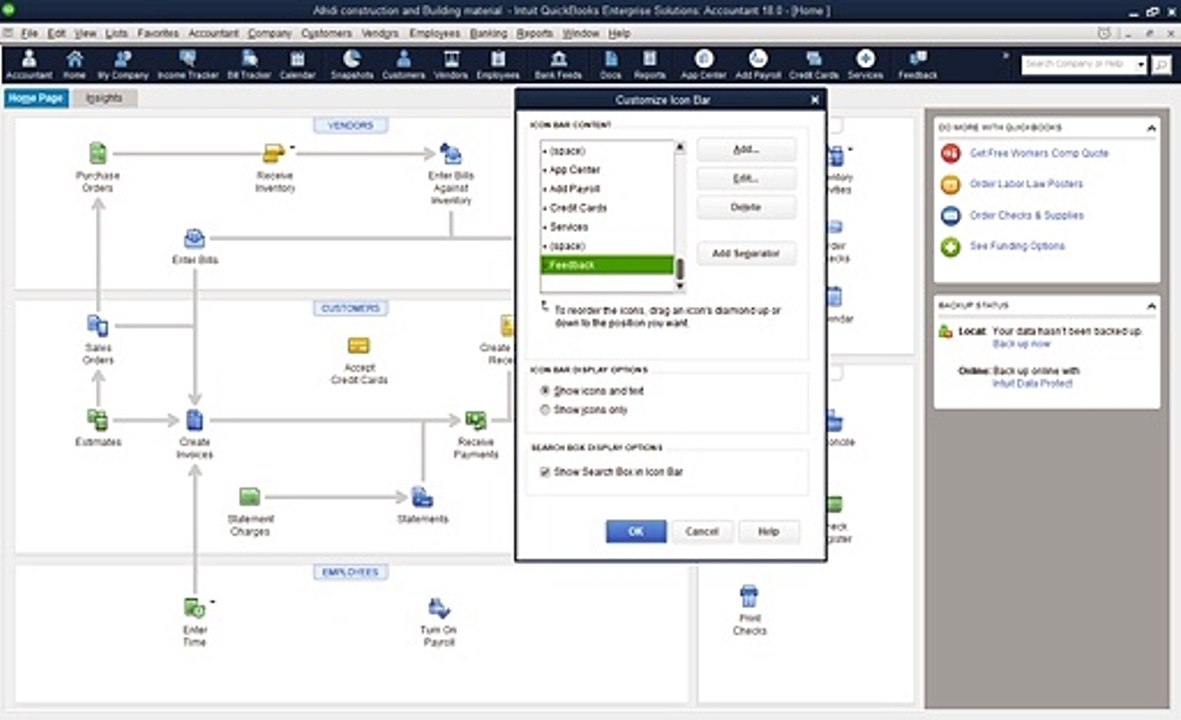Open Bill Tracker in the icon bar
Screen dimensions: 1181x720
point(249,64)
